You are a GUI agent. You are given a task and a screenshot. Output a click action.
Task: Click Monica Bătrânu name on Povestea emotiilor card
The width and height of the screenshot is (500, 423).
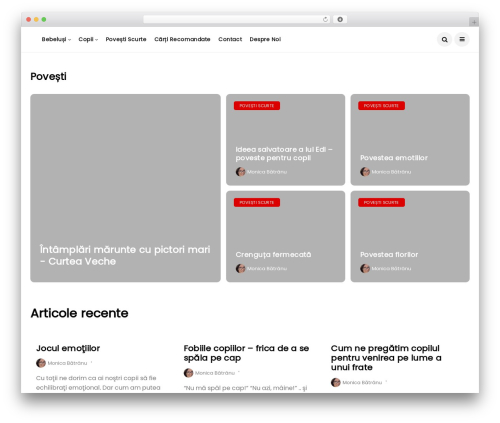click(x=391, y=172)
